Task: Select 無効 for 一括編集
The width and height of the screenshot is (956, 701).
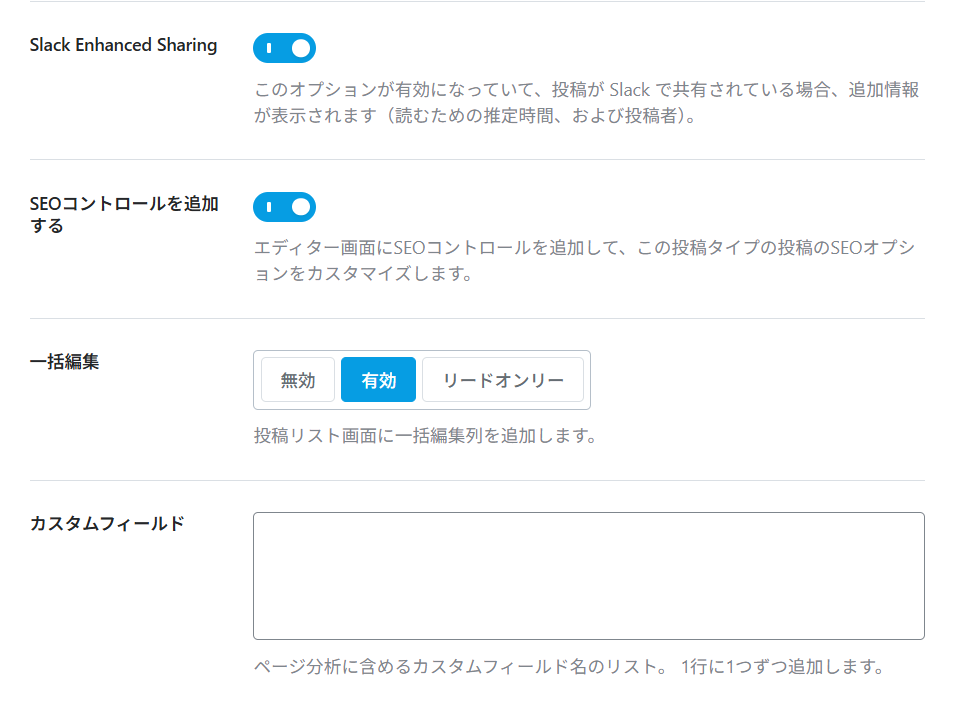Action: coord(298,380)
